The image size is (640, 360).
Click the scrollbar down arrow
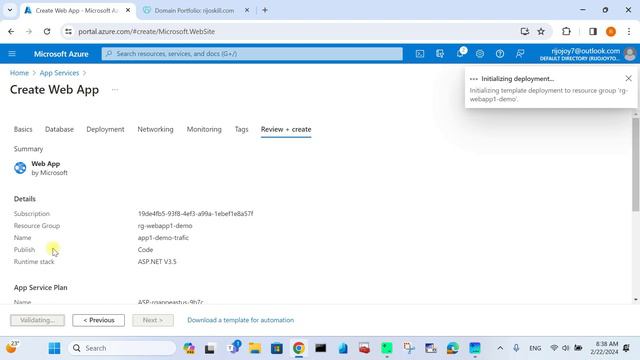point(636,300)
